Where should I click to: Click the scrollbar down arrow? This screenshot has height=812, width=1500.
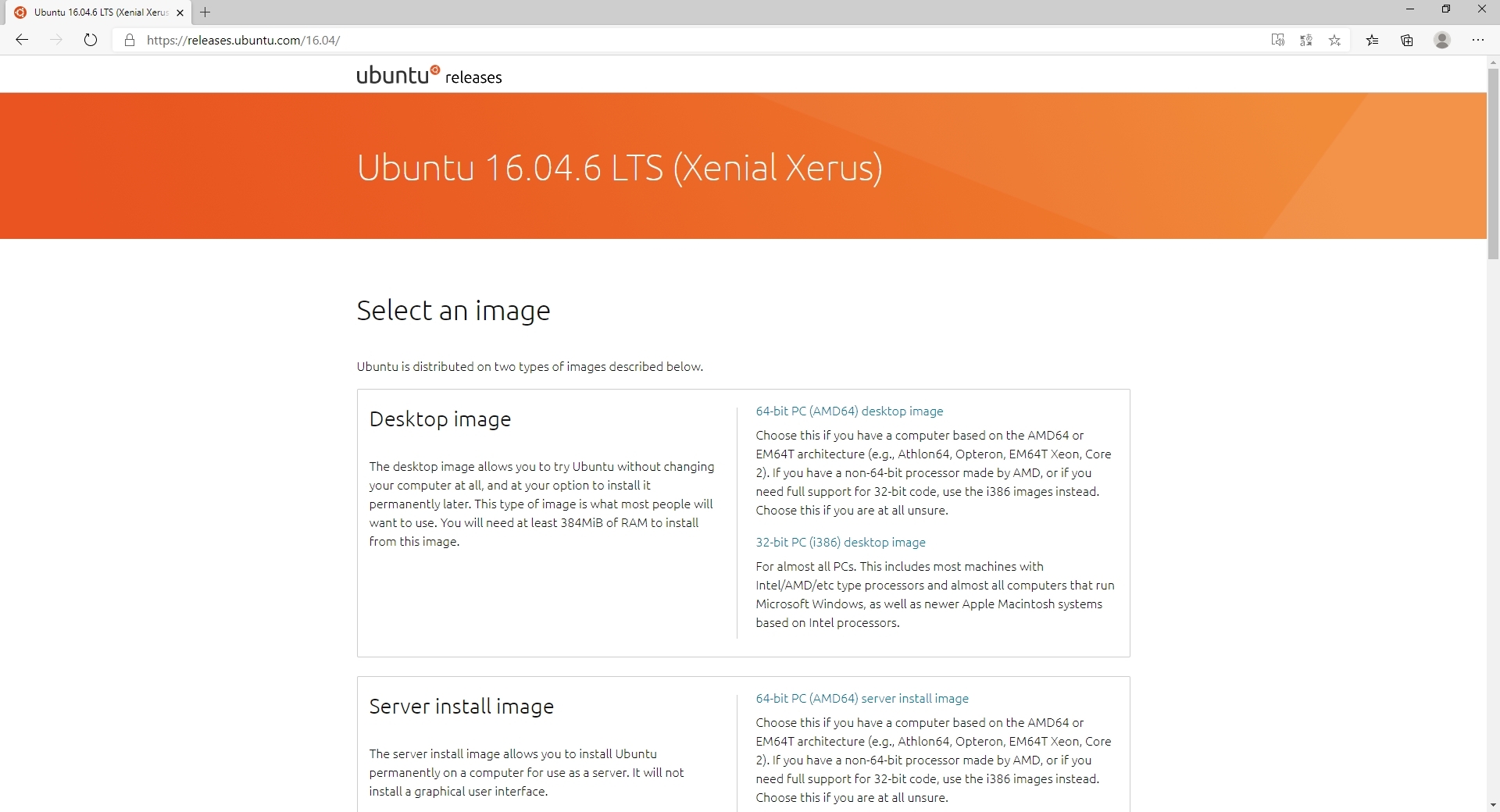coord(1493,805)
